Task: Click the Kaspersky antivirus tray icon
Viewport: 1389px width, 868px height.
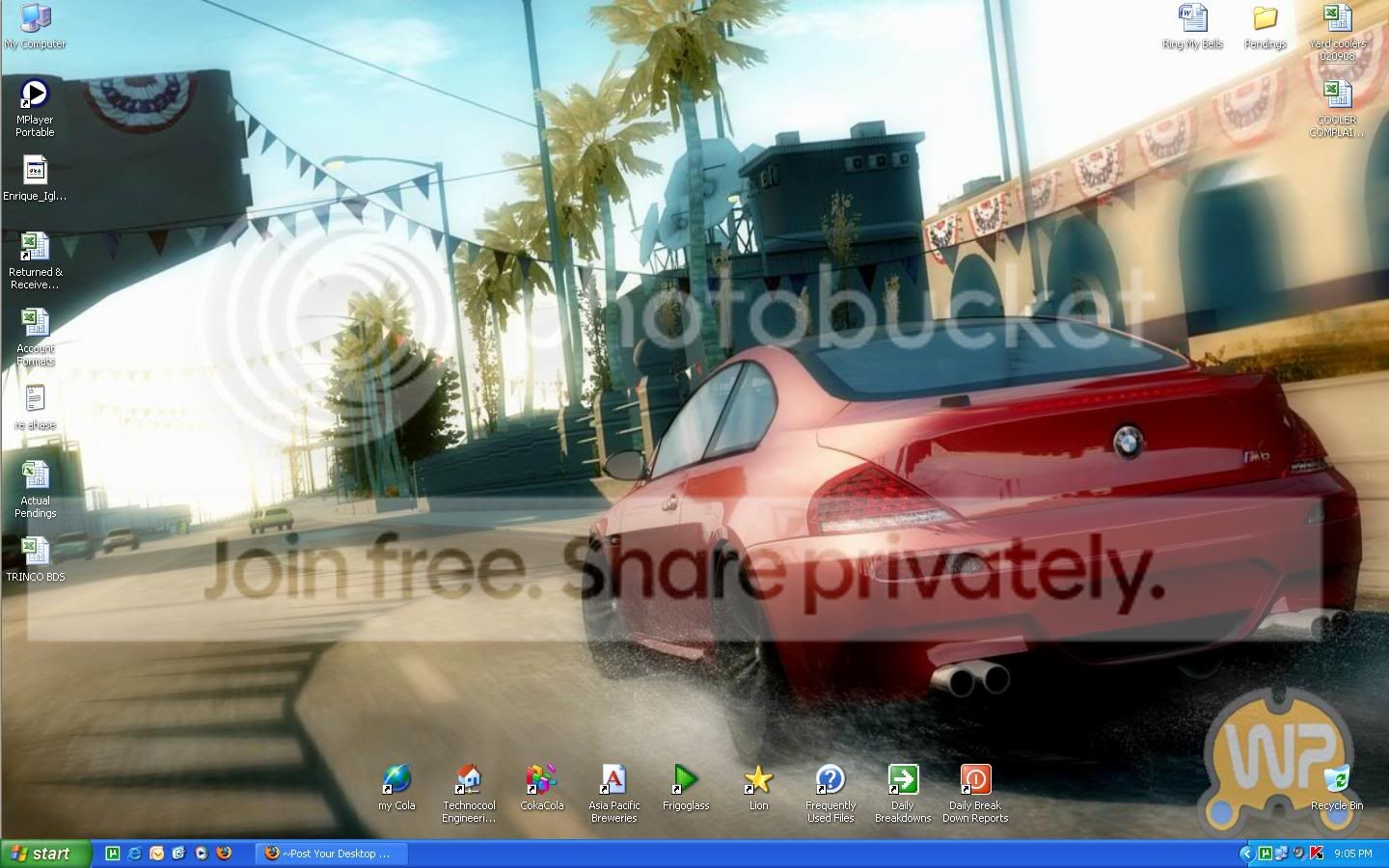Action: (x=1316, y=854)
